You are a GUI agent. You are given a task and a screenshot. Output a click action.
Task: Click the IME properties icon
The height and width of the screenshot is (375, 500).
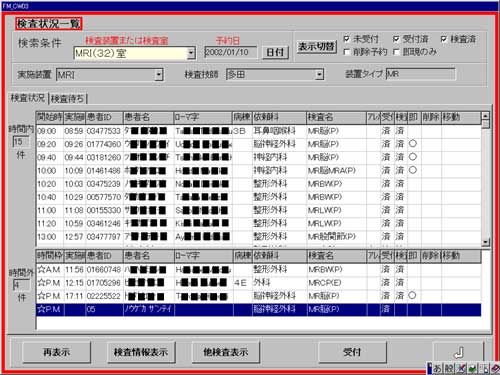pos(484,368)
